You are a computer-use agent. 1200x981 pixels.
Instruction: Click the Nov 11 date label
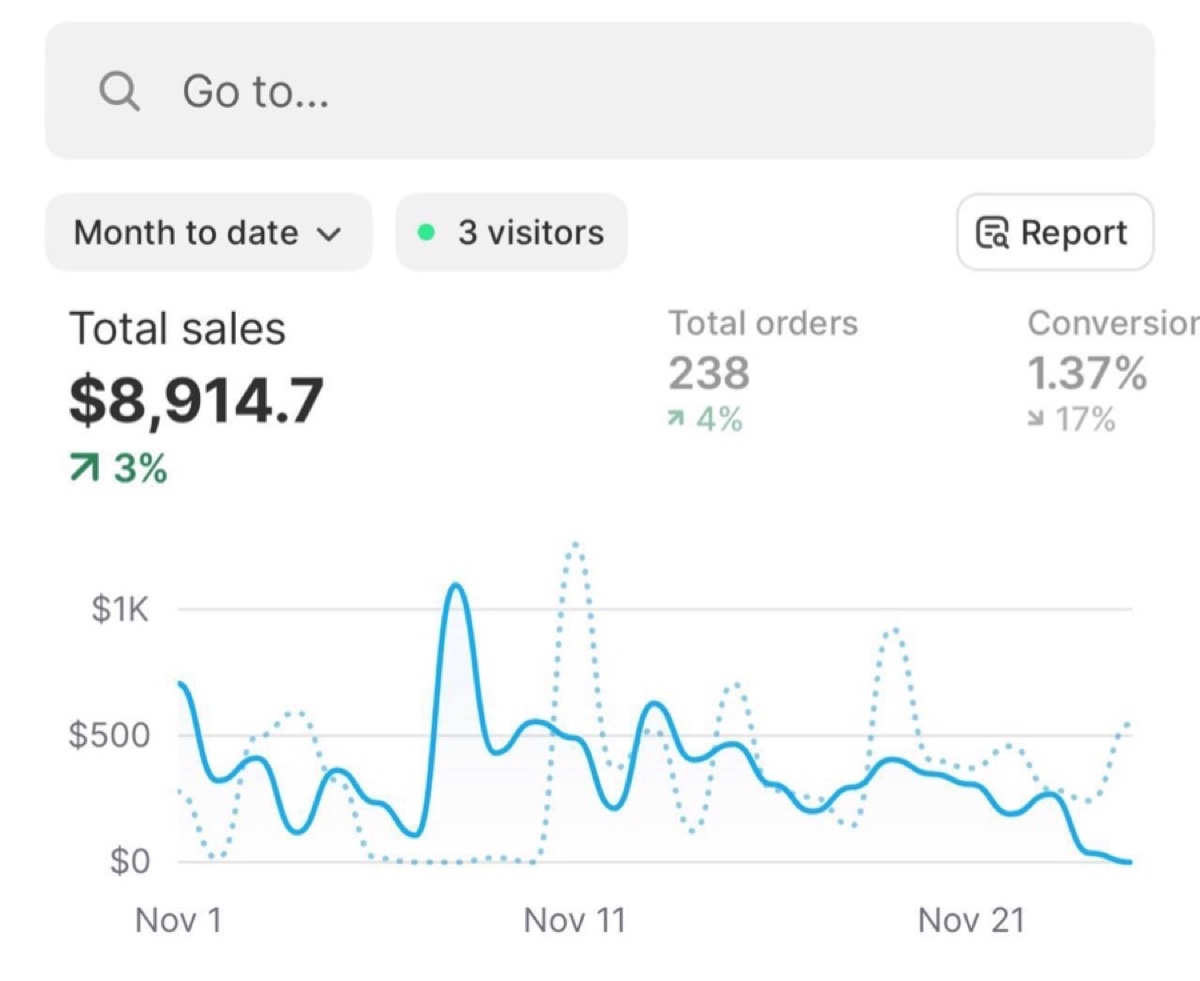(x=574, y=920)
